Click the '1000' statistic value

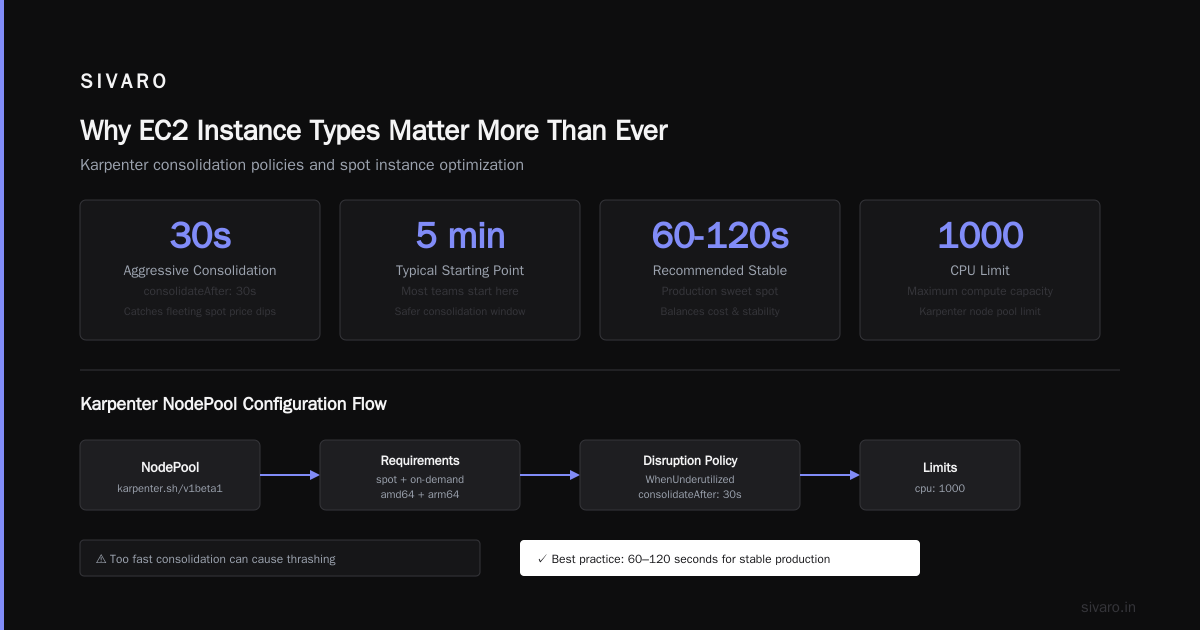[x=980, y=235]
